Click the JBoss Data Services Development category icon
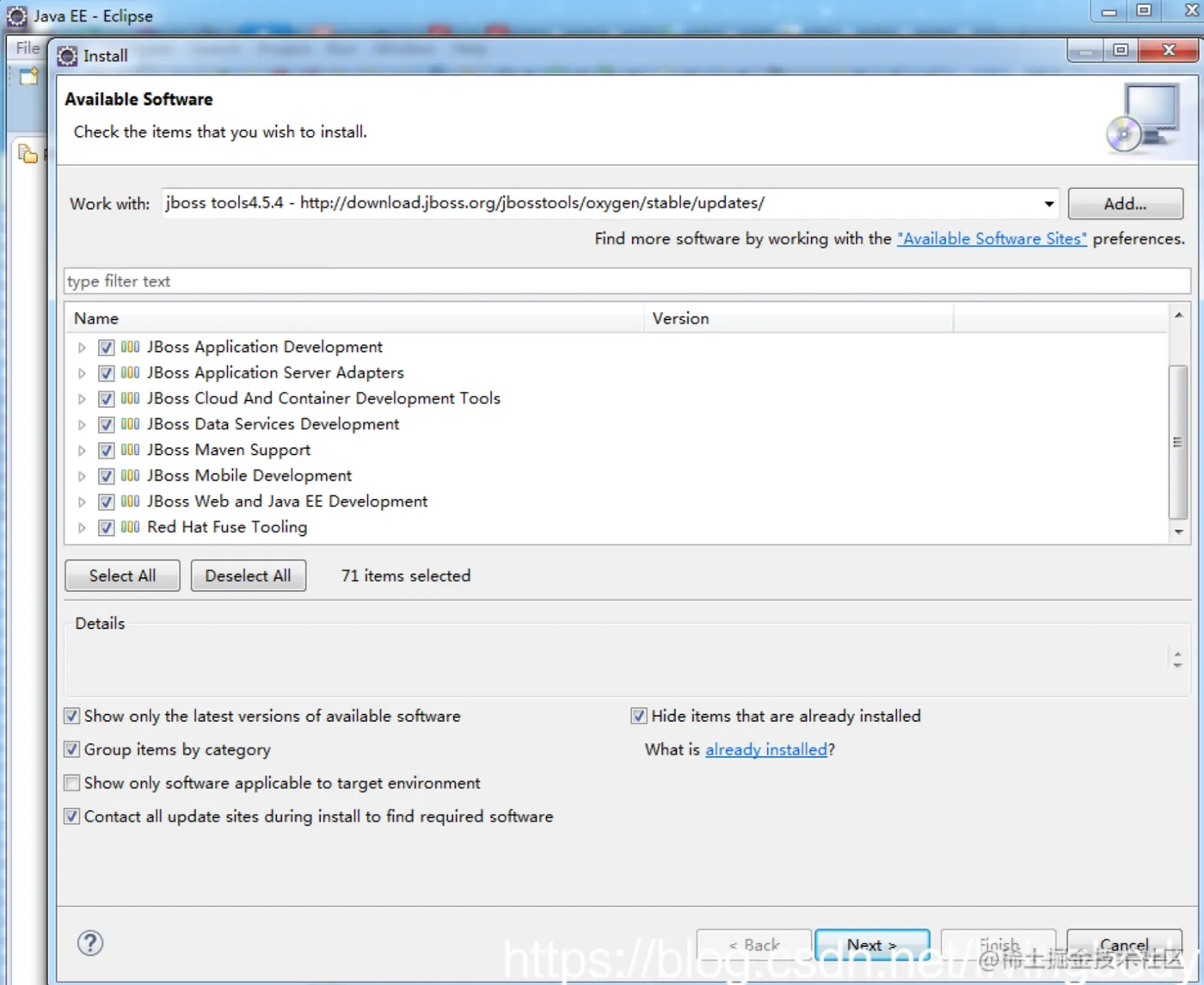Image resolution: width=1204 pixels, height=985 pixels. (x=130, y=424)
